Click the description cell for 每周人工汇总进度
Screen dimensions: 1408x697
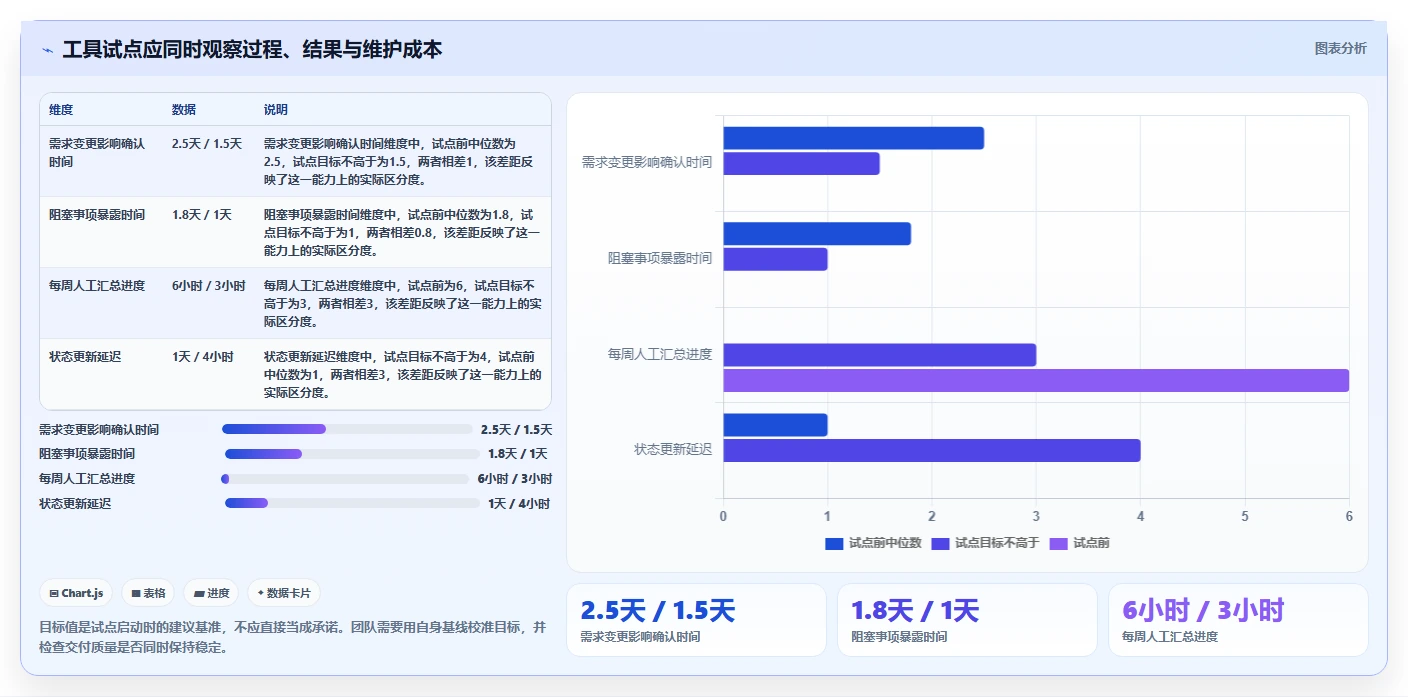401,304
